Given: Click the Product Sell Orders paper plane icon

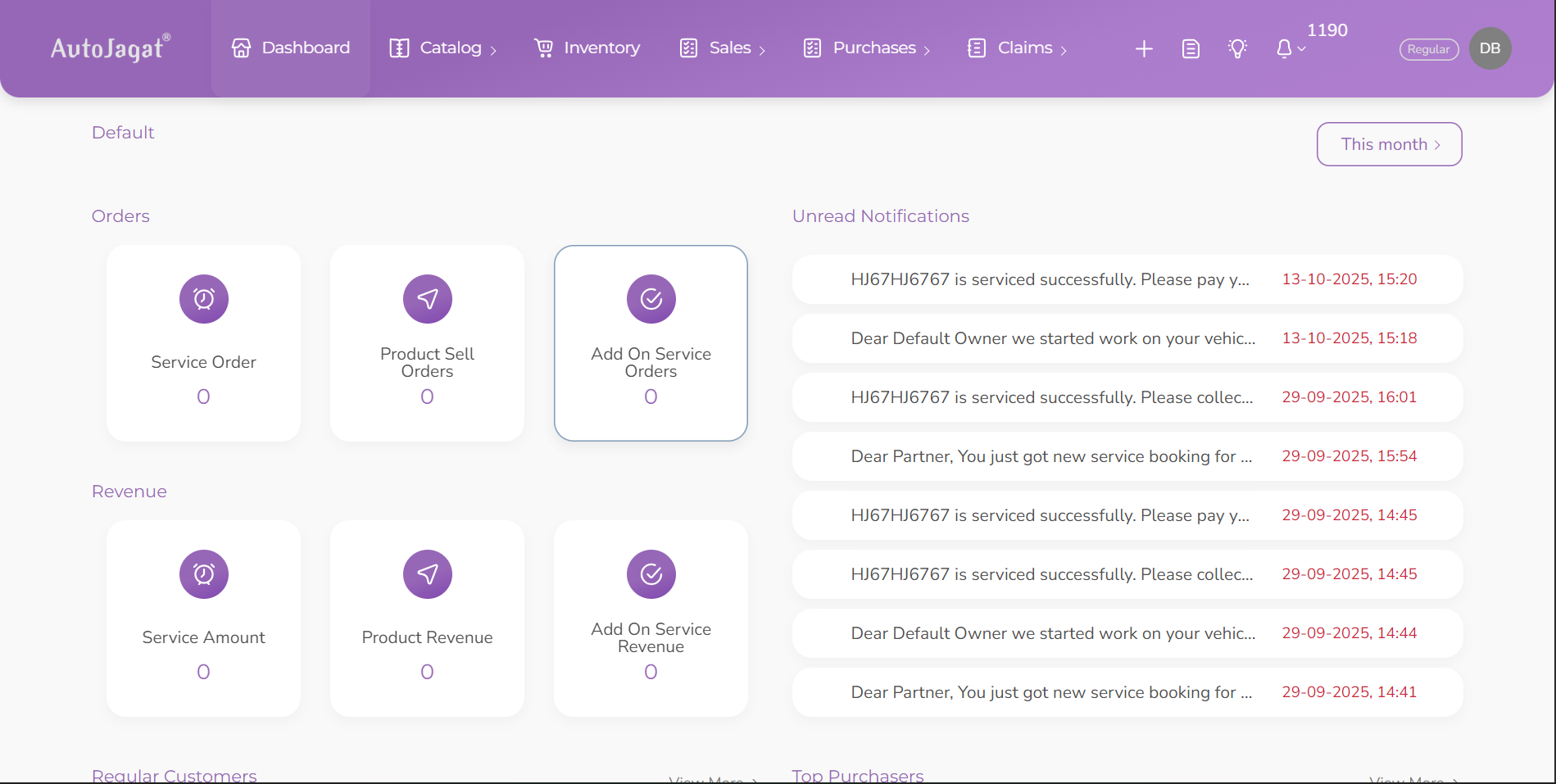Looking at the screenshot, I should point(427,299).
